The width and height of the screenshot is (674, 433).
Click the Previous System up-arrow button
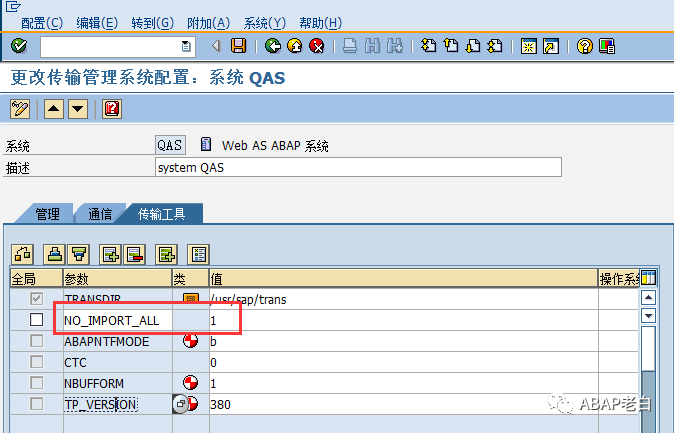click(54, 109)
